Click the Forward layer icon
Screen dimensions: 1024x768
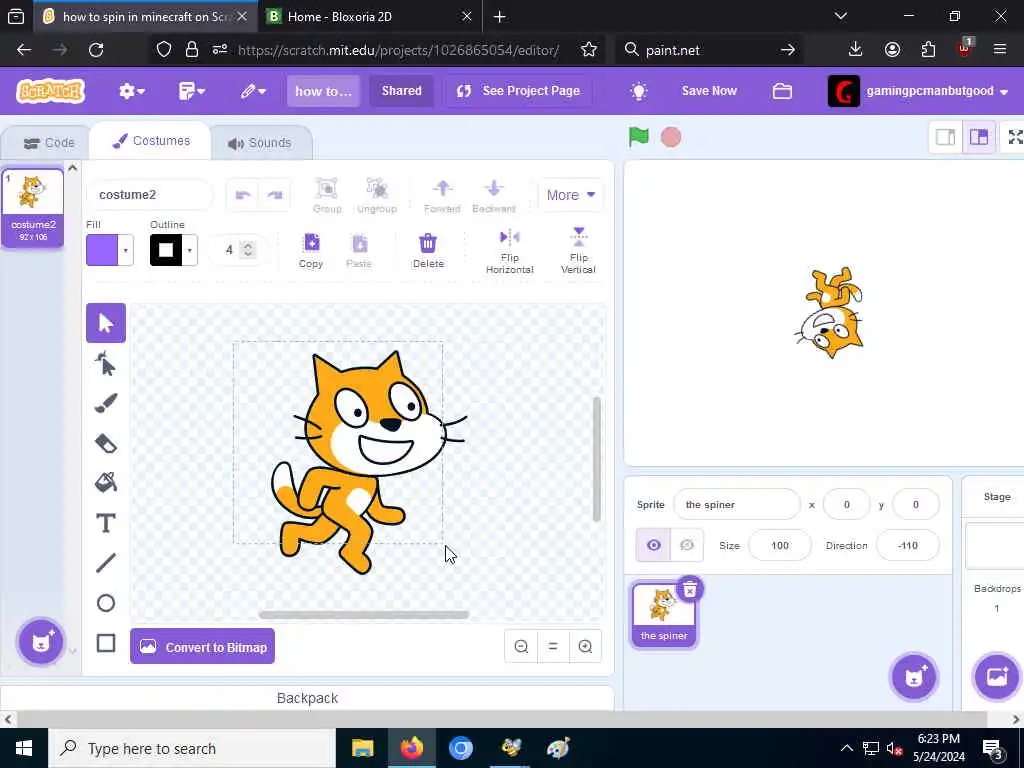point(442,195)
